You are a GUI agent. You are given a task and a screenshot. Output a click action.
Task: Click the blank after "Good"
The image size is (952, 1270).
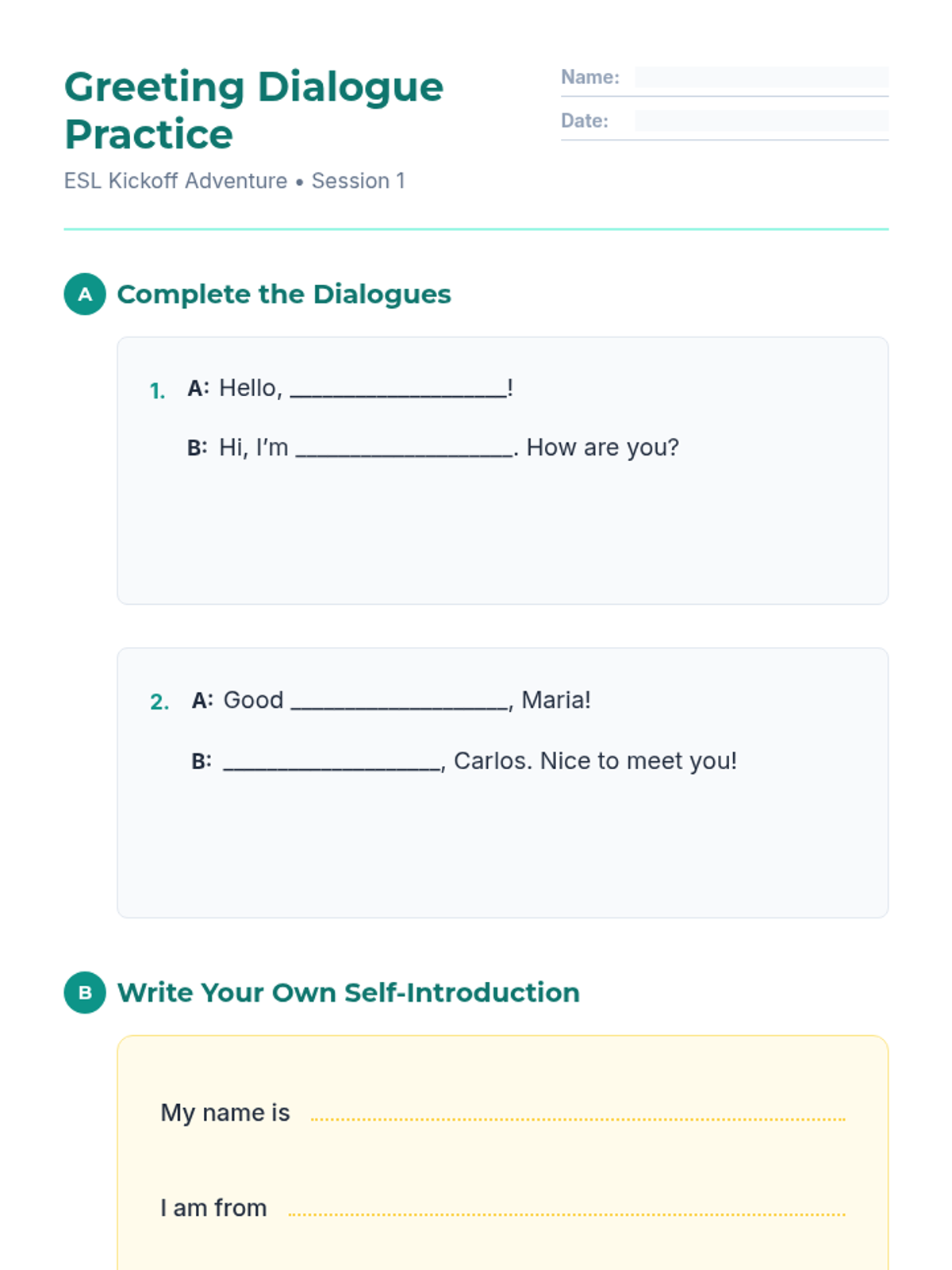point(400,701)
